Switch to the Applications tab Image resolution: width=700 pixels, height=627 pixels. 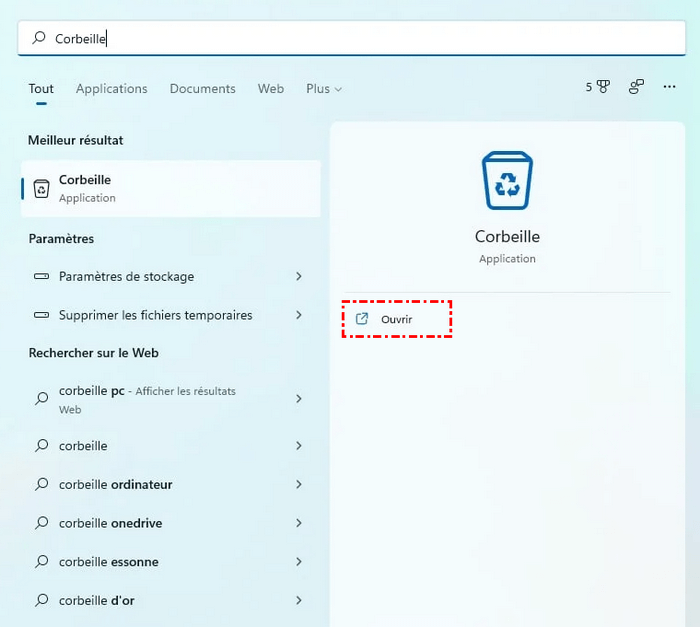(x=111, y=89)
